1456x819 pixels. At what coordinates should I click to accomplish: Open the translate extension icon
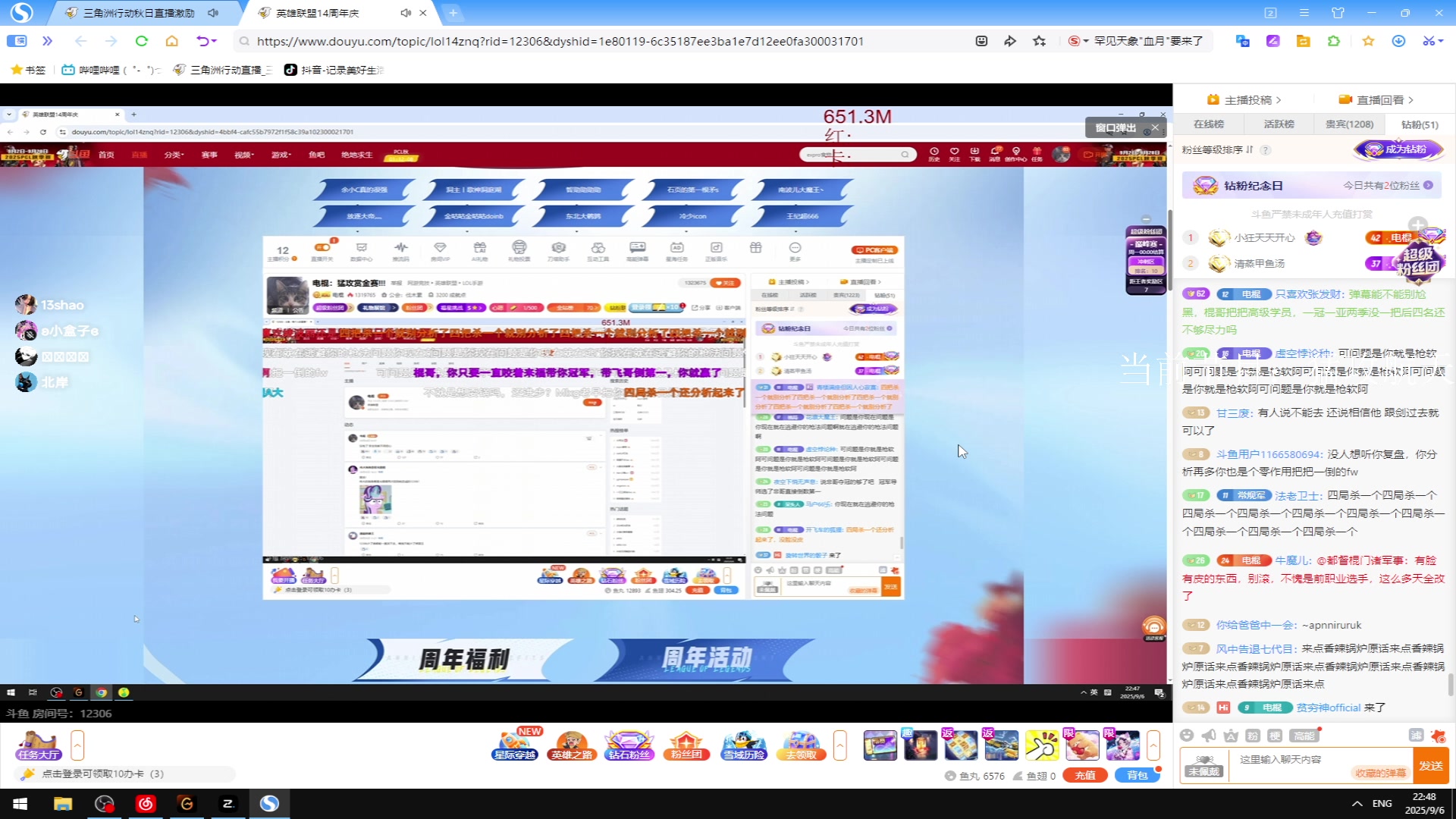point(1242,41)
